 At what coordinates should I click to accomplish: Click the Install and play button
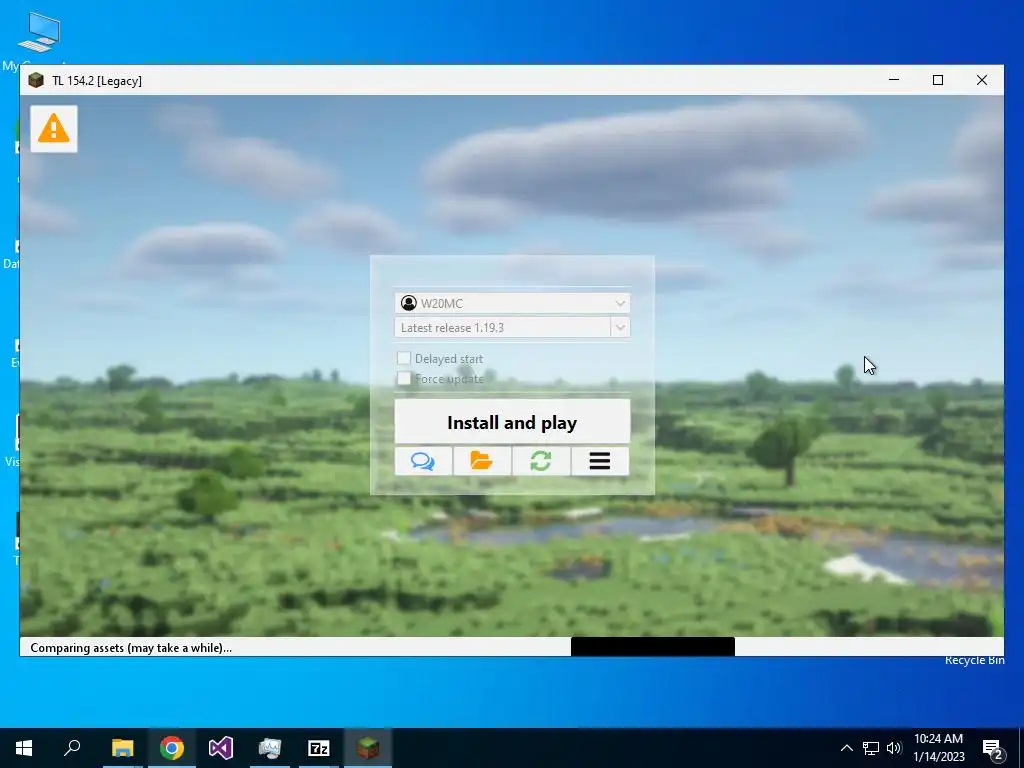coord(512,422)
